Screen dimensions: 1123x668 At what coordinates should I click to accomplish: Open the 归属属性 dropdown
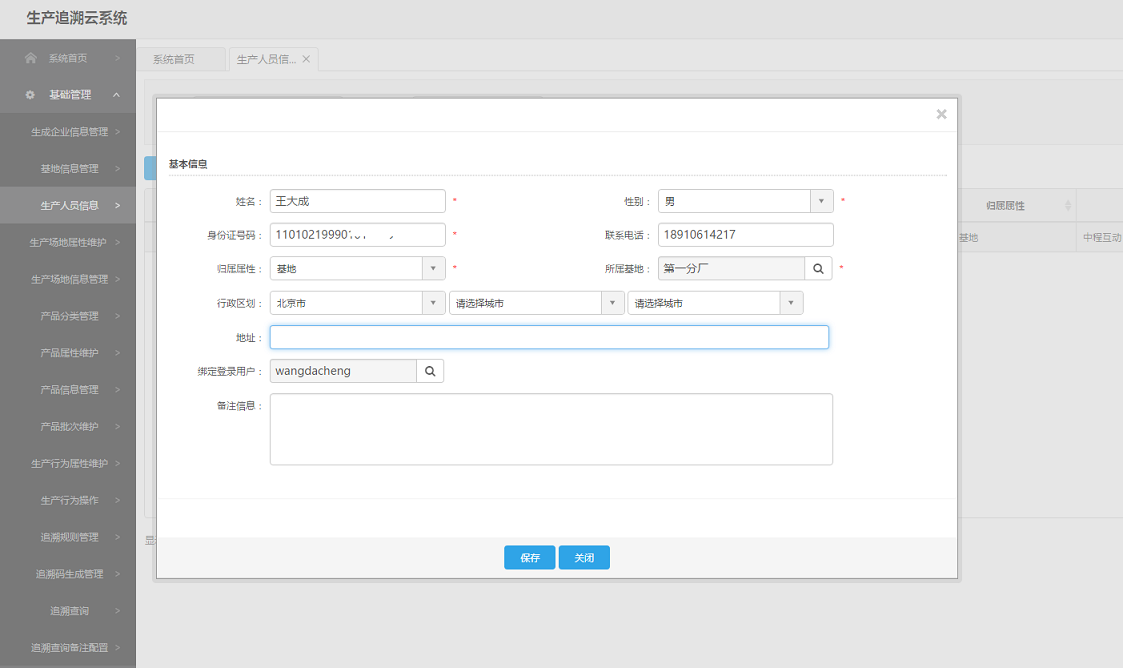[x=433, y=268]
